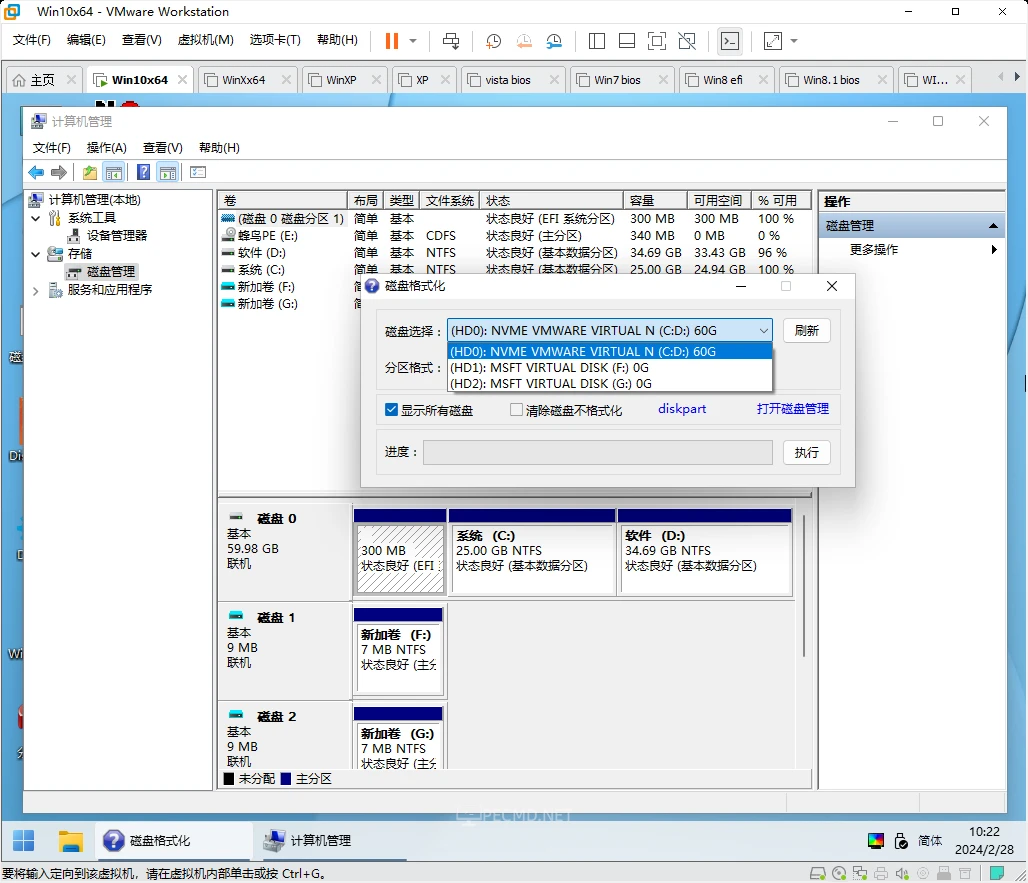Switch to the Win7 bios tab
This screenshot has width=1028, height=883.
[x=617, y=80]
